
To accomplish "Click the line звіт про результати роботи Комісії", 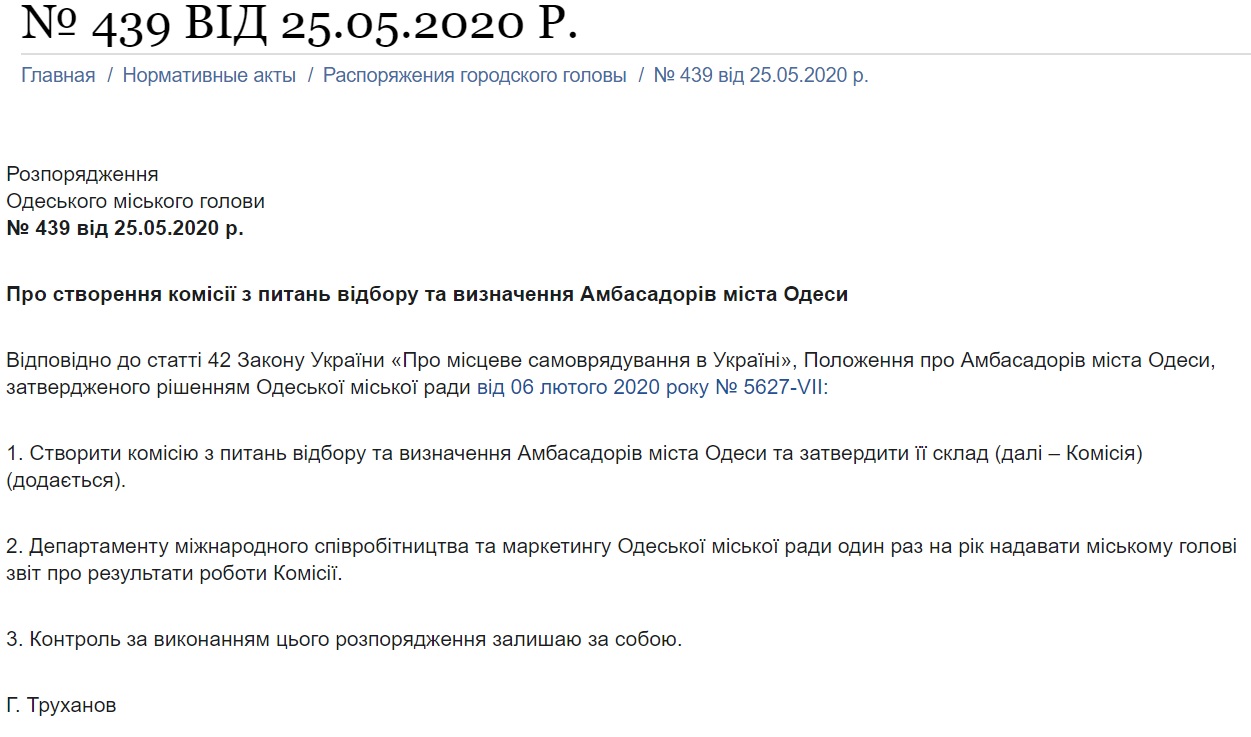I will pyautogui.click(x=174, y=574).
